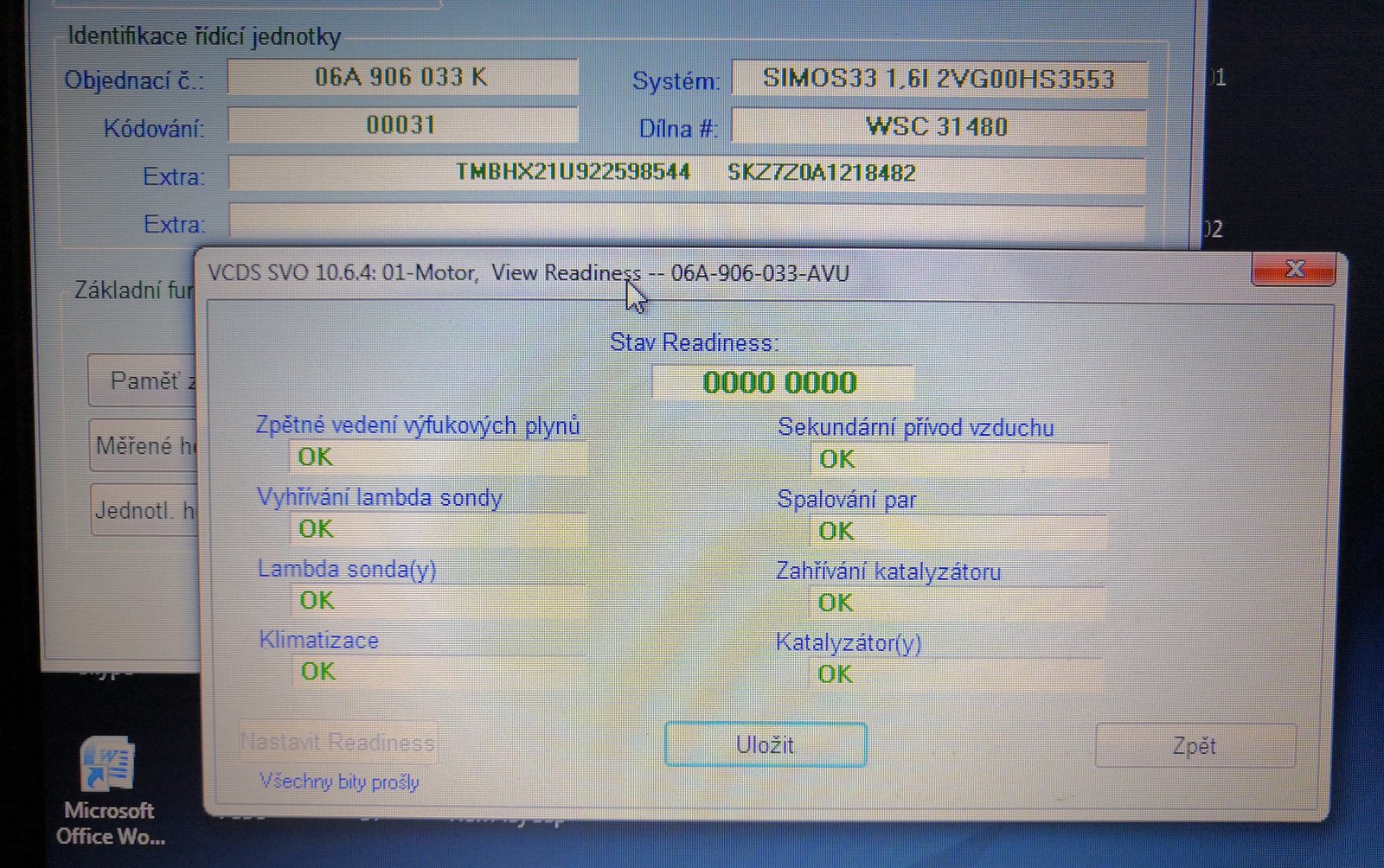Click Sekundární přívod vzduchu status field
This screenshot has height=868, width=1384.
point(958,459)
